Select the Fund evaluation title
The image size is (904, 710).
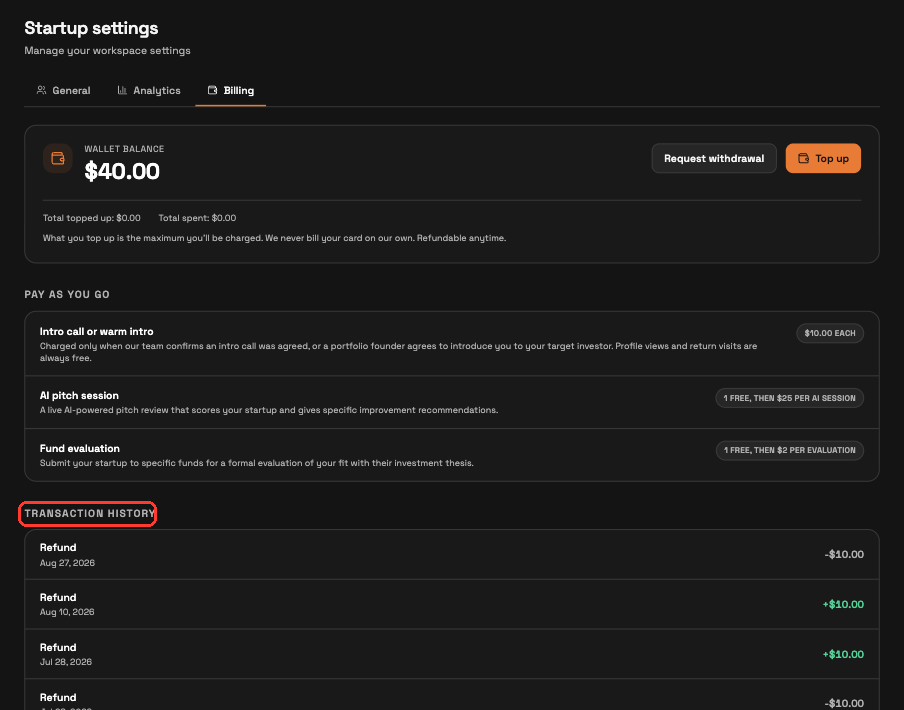(x=80, y=448)
